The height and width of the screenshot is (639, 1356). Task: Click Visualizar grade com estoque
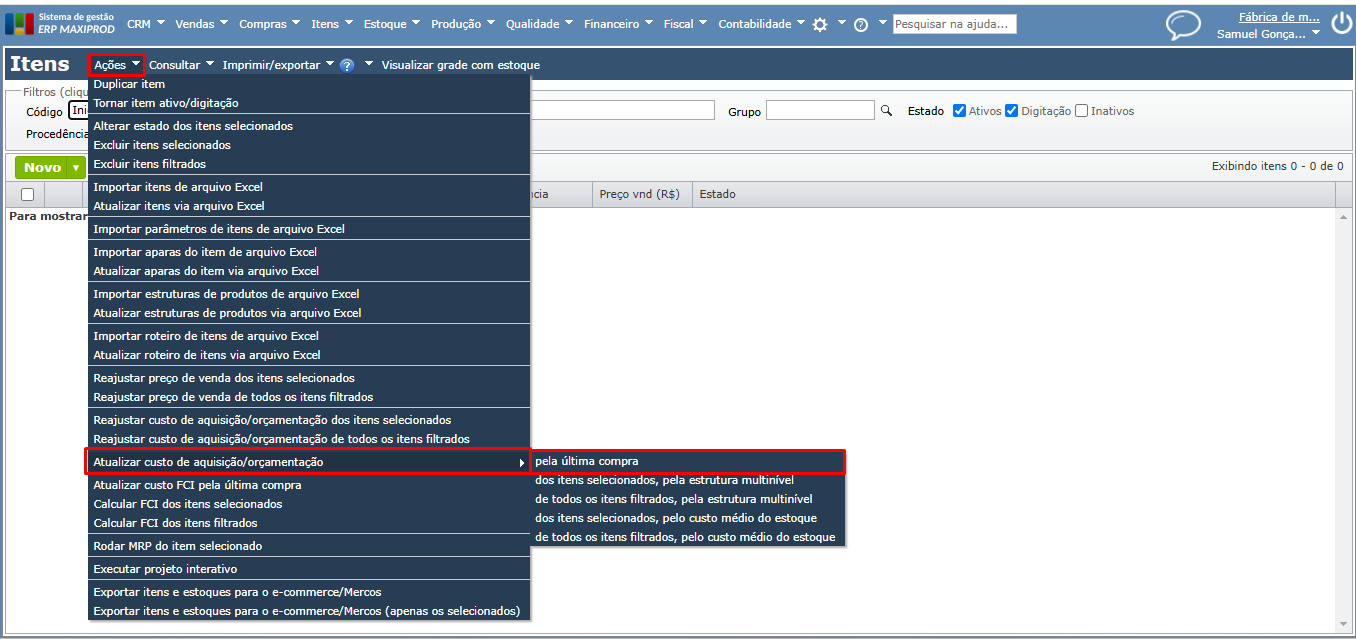[x=460, y=65]
